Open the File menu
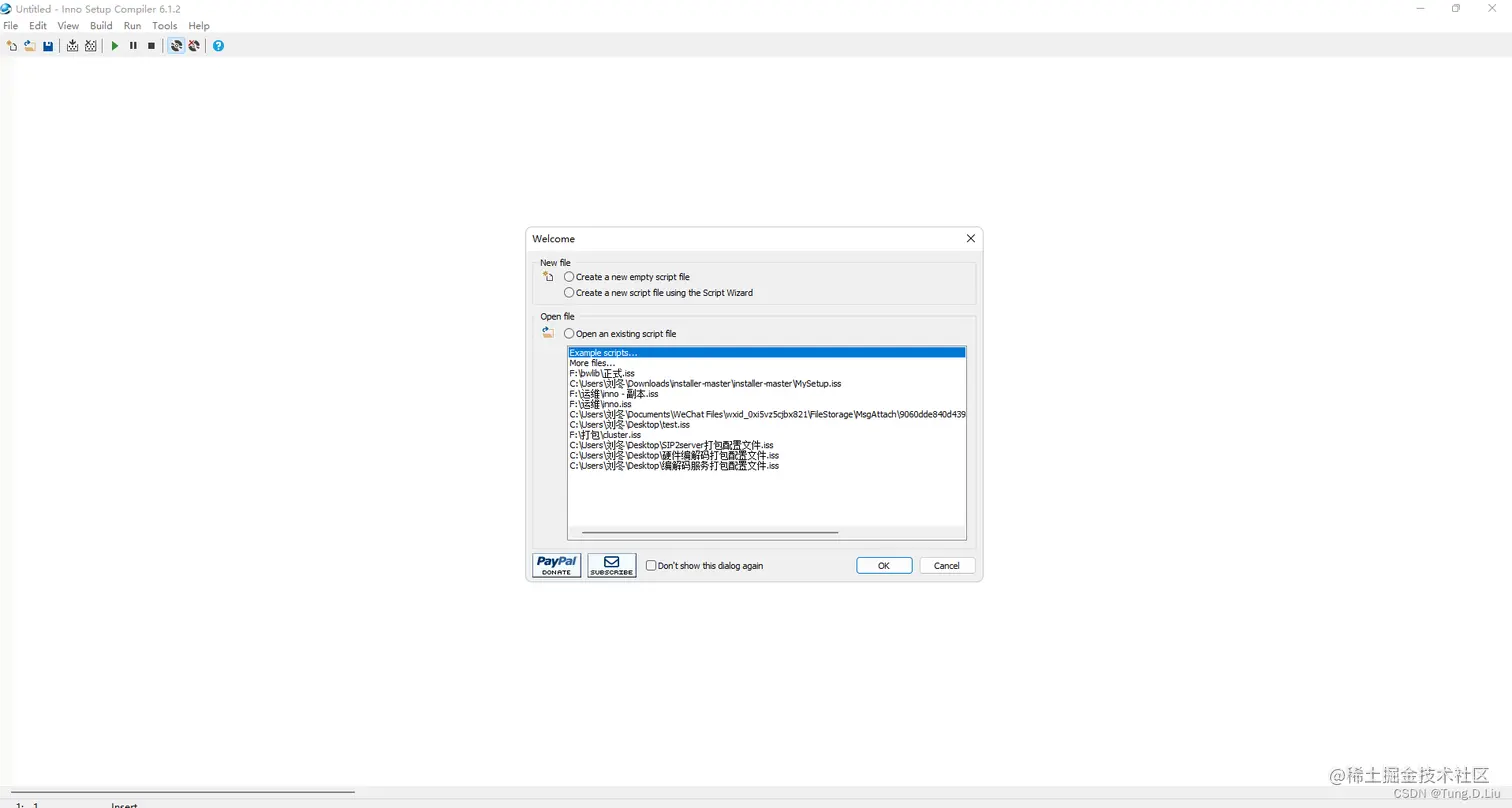The height and width of the screenshot is (808, 1512). coord(11,26)
